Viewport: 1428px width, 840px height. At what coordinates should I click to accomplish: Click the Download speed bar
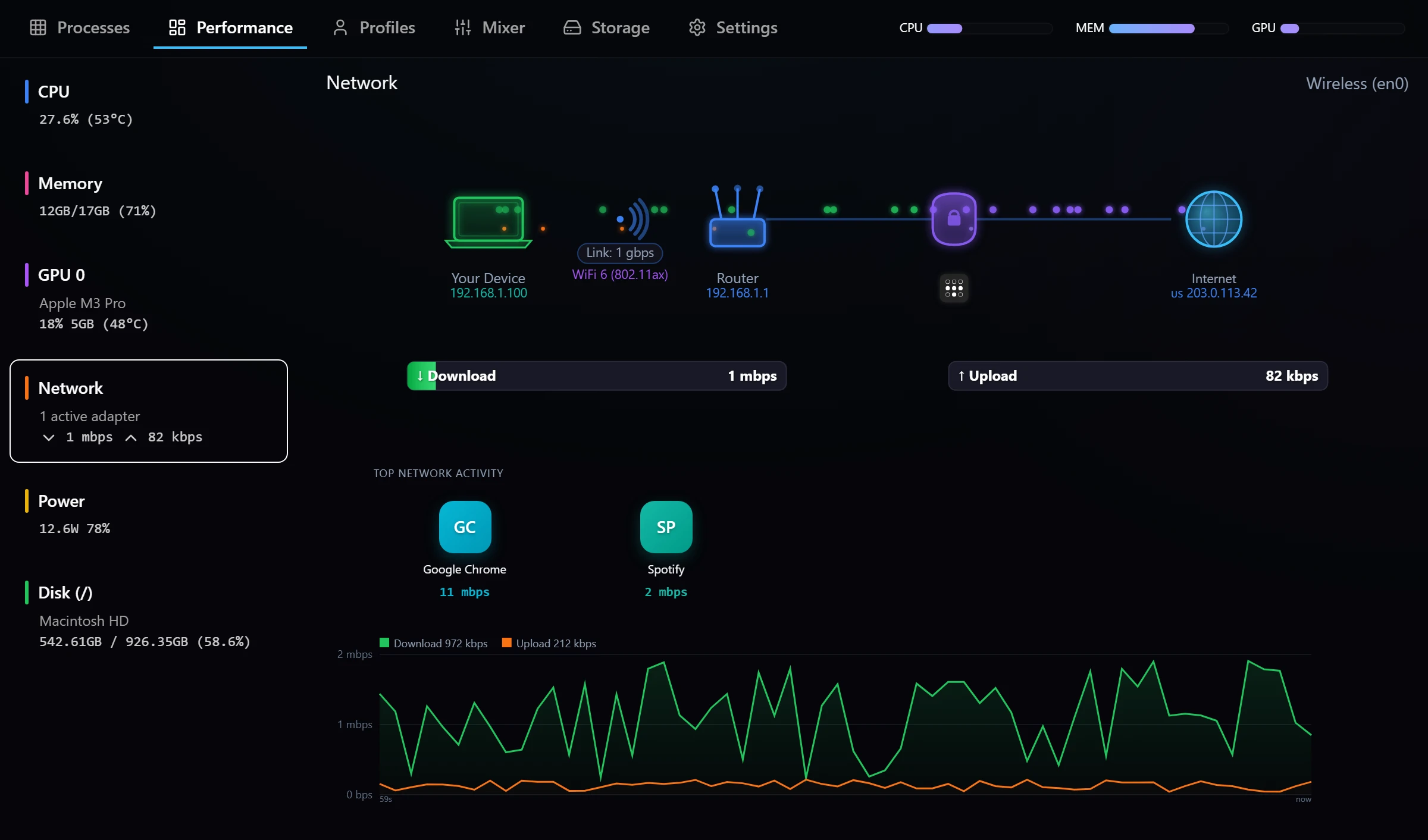(x=597, y=376)
